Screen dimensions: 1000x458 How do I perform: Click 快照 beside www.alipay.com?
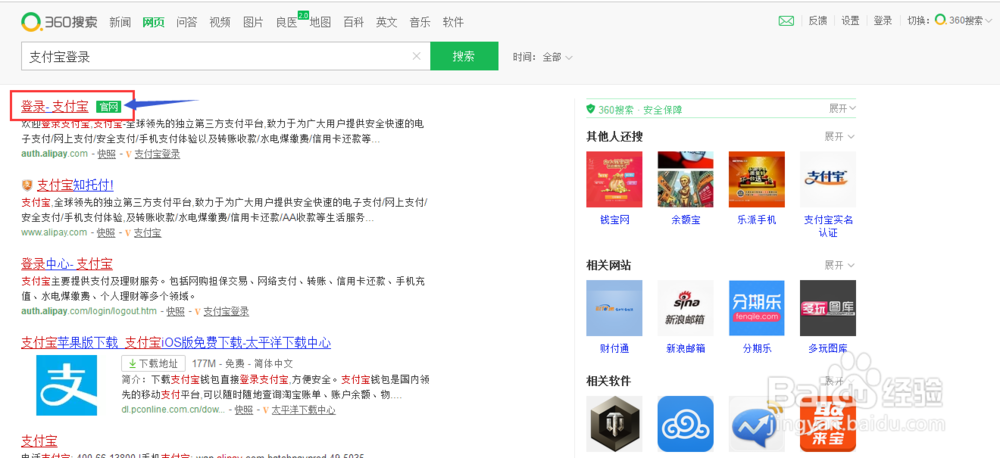(106, 233)
